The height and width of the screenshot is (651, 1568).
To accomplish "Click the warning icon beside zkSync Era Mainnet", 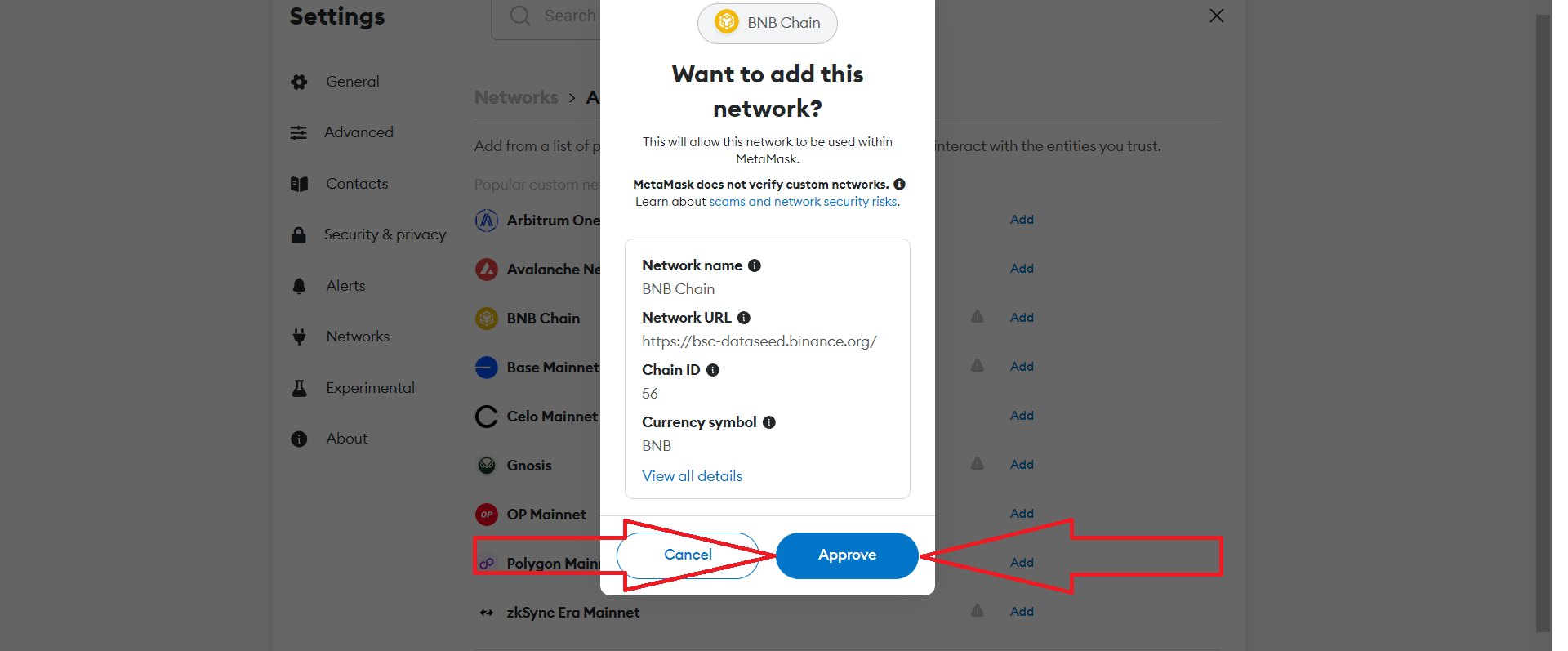I will coord(978,611).
